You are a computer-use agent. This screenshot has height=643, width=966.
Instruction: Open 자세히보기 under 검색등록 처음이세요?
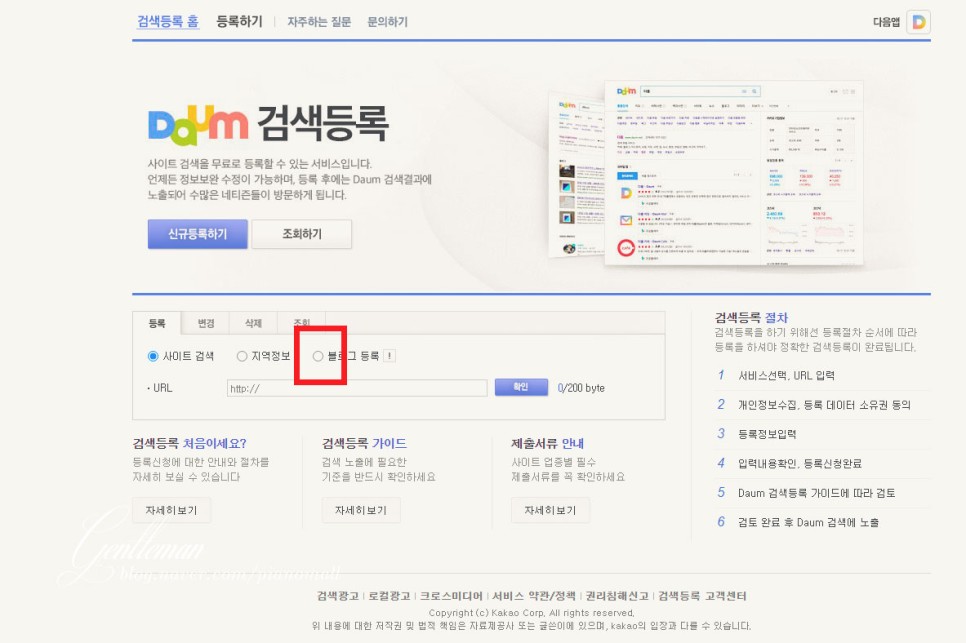pyautogui.click(x=171, y=511)
